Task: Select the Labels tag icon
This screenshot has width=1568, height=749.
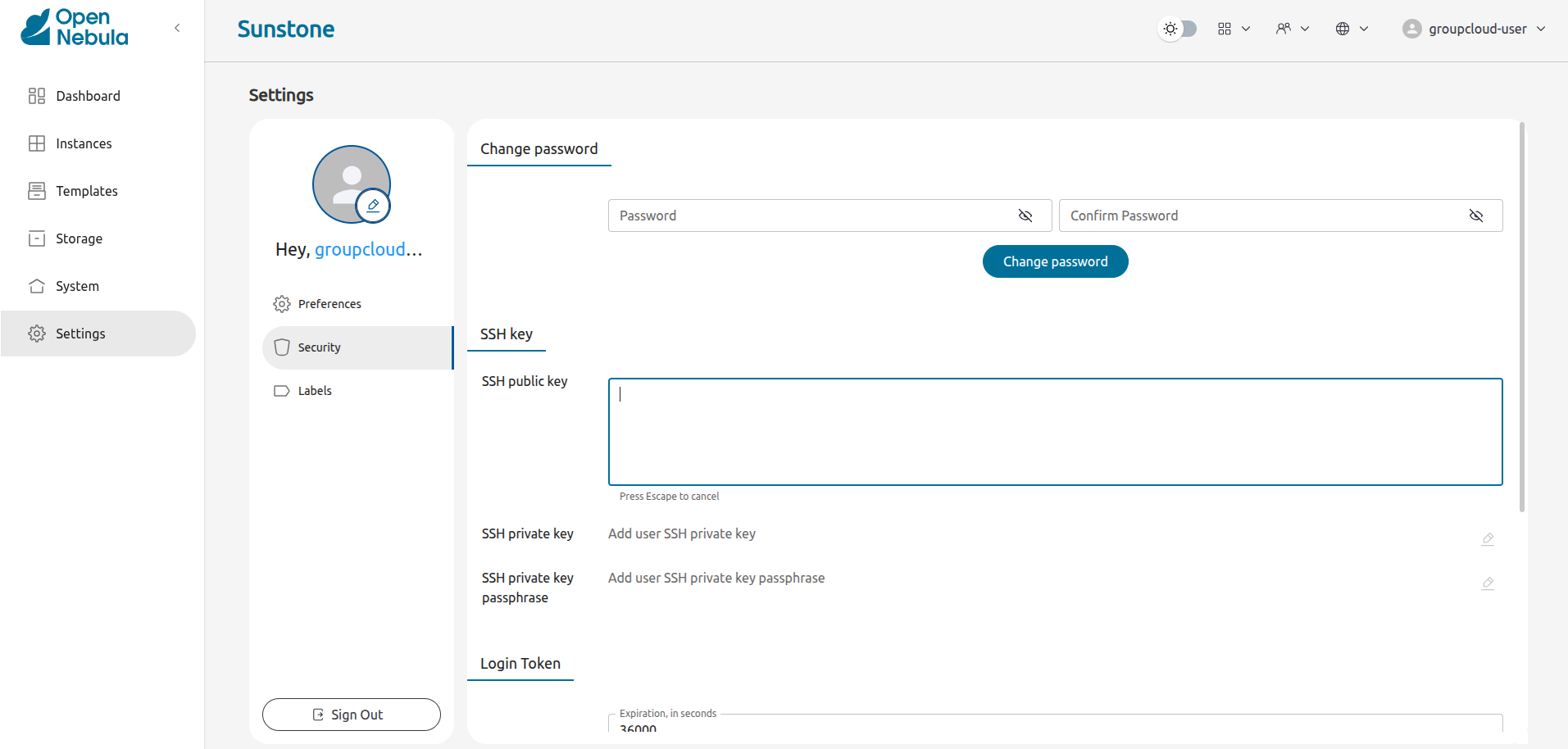Action: pos(281,390)
